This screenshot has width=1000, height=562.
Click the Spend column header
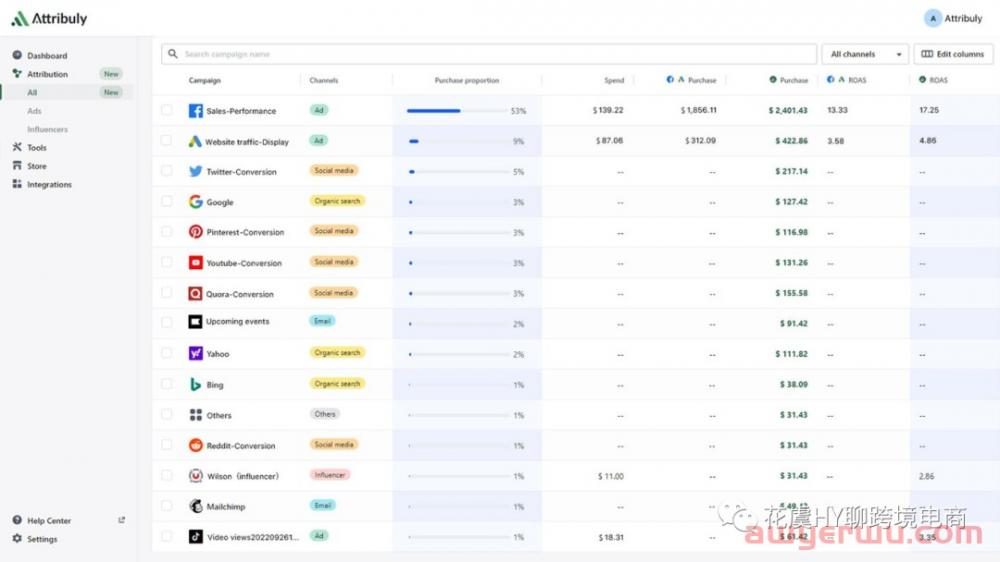click(x=614, y=80)
